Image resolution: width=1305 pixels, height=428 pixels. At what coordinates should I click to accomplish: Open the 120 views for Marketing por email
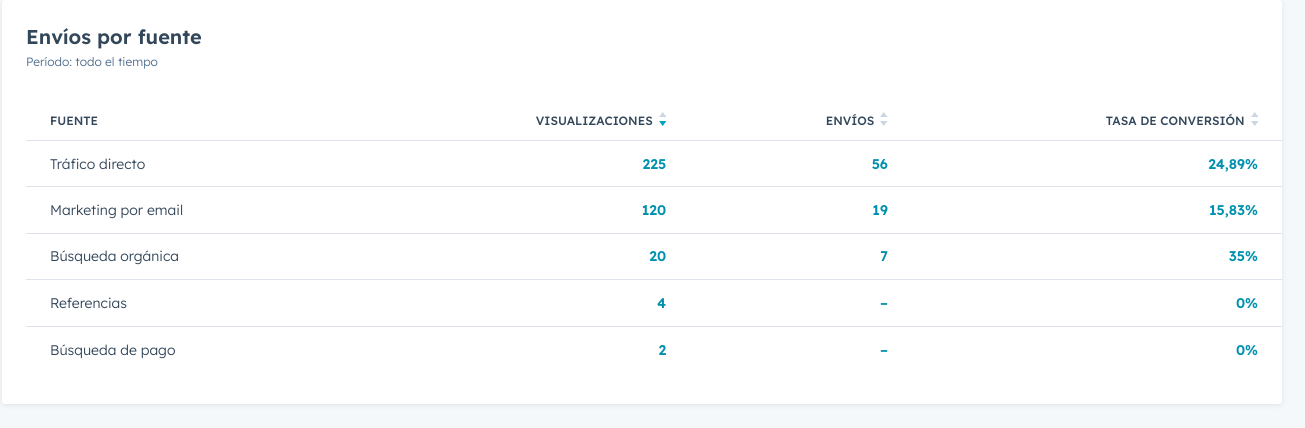tap(654, 210)
